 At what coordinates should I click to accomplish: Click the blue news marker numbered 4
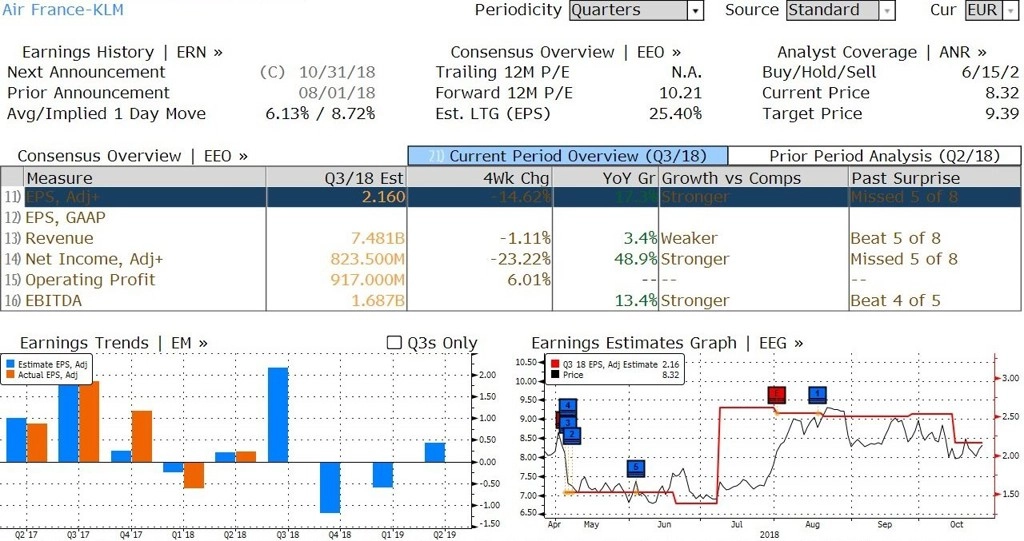(568, 406)
